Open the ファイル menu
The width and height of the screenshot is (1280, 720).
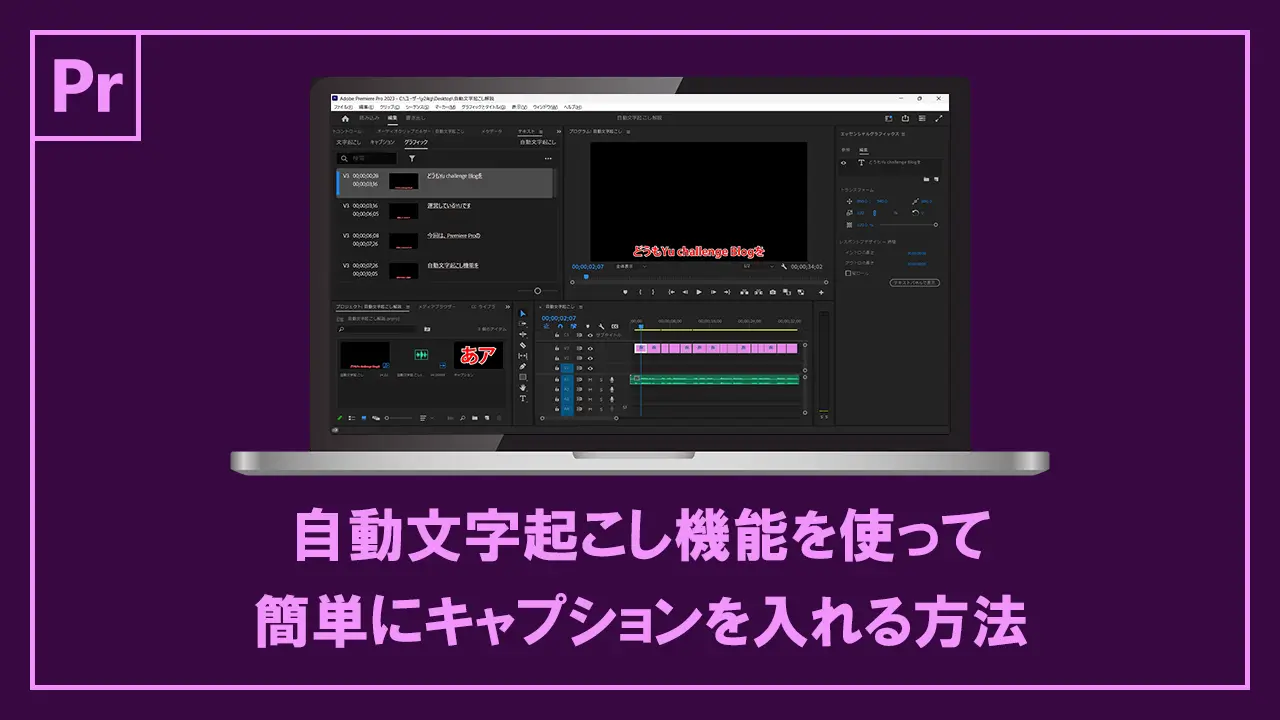[x=343, y=107]
